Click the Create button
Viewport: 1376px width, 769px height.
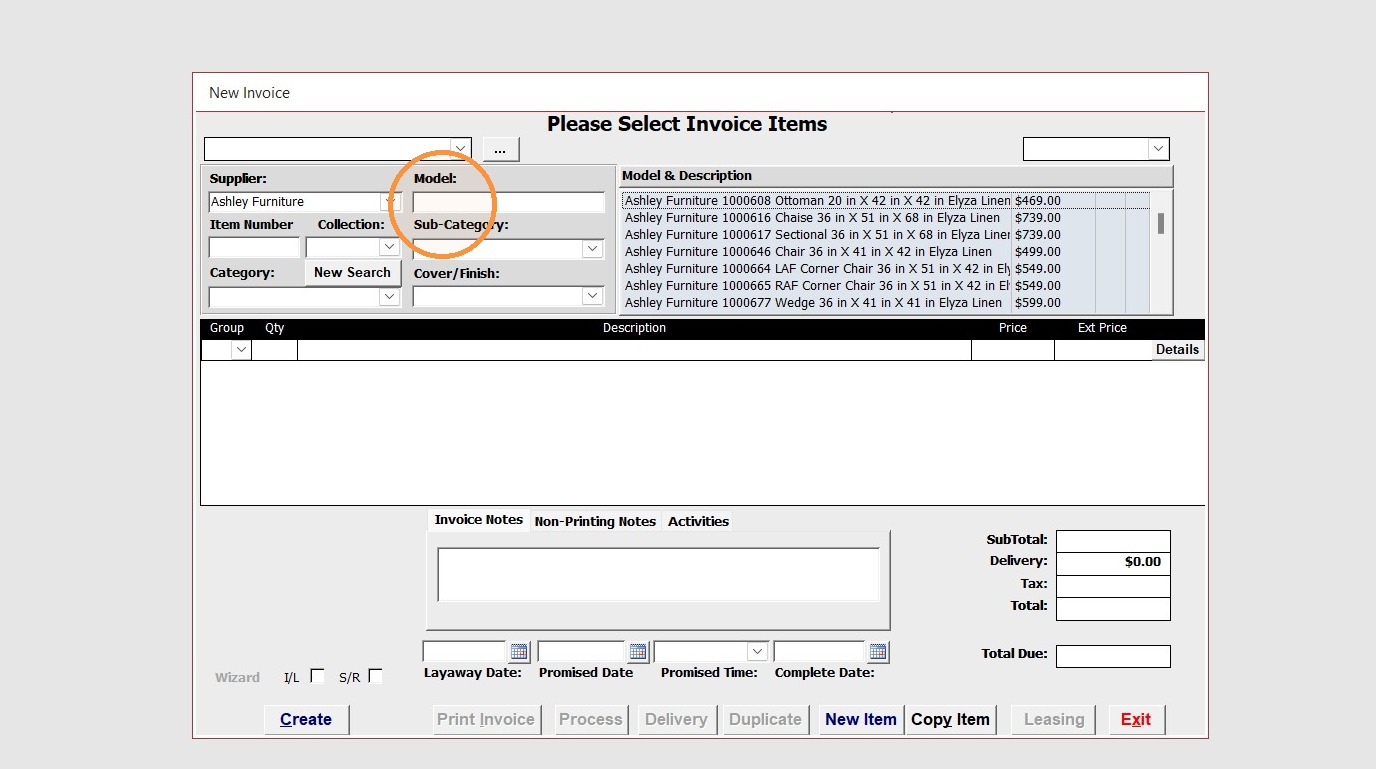[x=306, y=719]
